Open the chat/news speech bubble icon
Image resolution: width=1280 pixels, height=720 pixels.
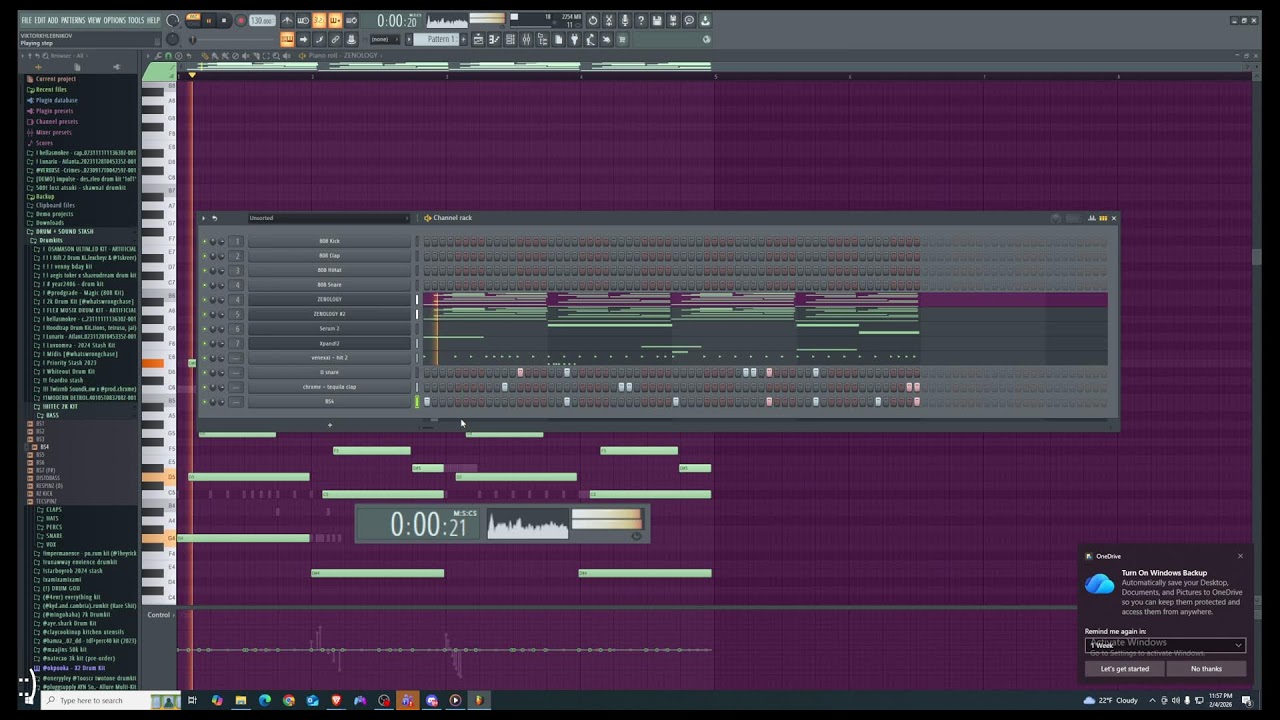689,20
